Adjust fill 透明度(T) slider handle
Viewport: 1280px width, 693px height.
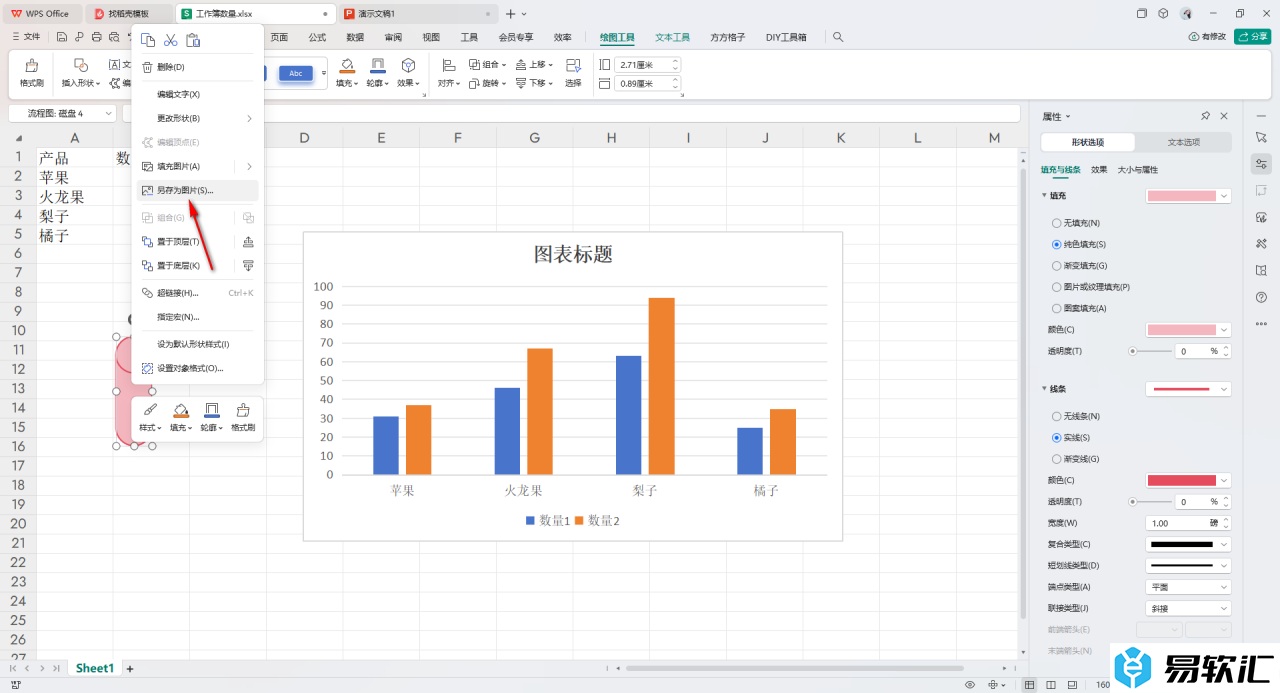pyautogui.click(x=1132, y=351)
